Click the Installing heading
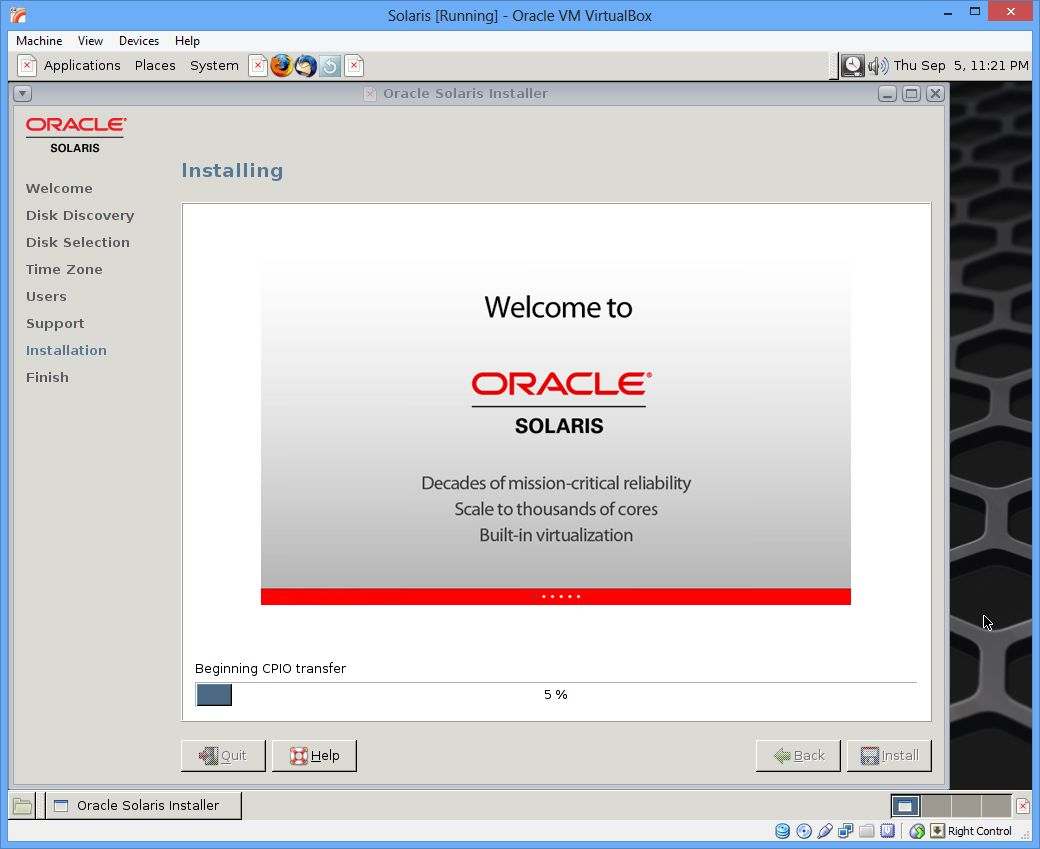Image resolution: width=1040 pixels, height=849 pixels. point(232,170)
